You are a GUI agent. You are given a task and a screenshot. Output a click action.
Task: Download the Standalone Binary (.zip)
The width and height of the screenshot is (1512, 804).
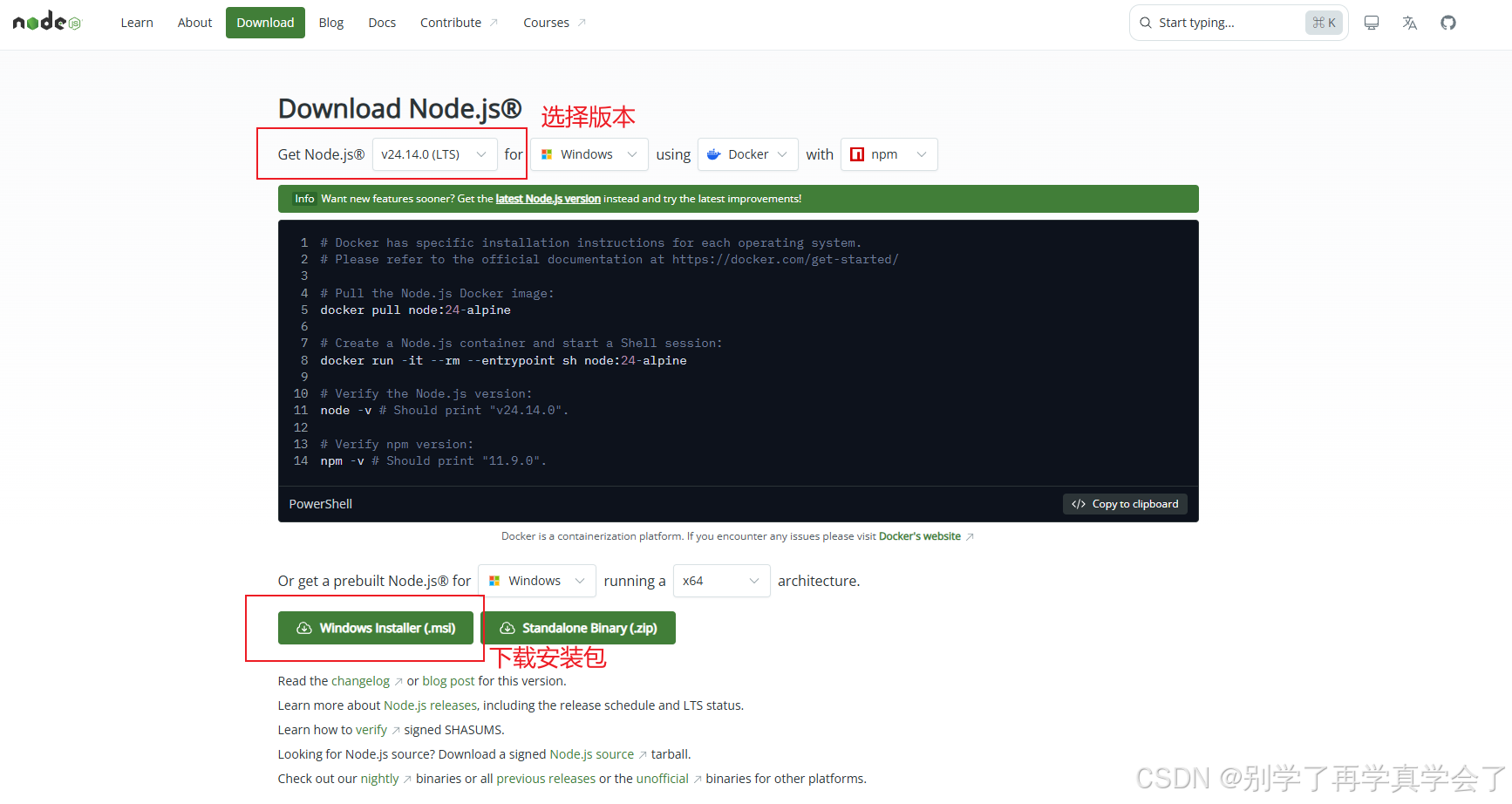tap(578, 628)
